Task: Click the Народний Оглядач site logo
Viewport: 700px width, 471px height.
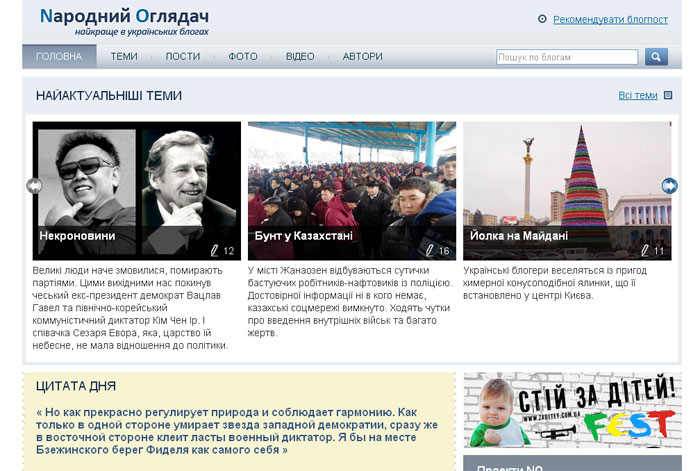Action: click(x=124, y=17)
